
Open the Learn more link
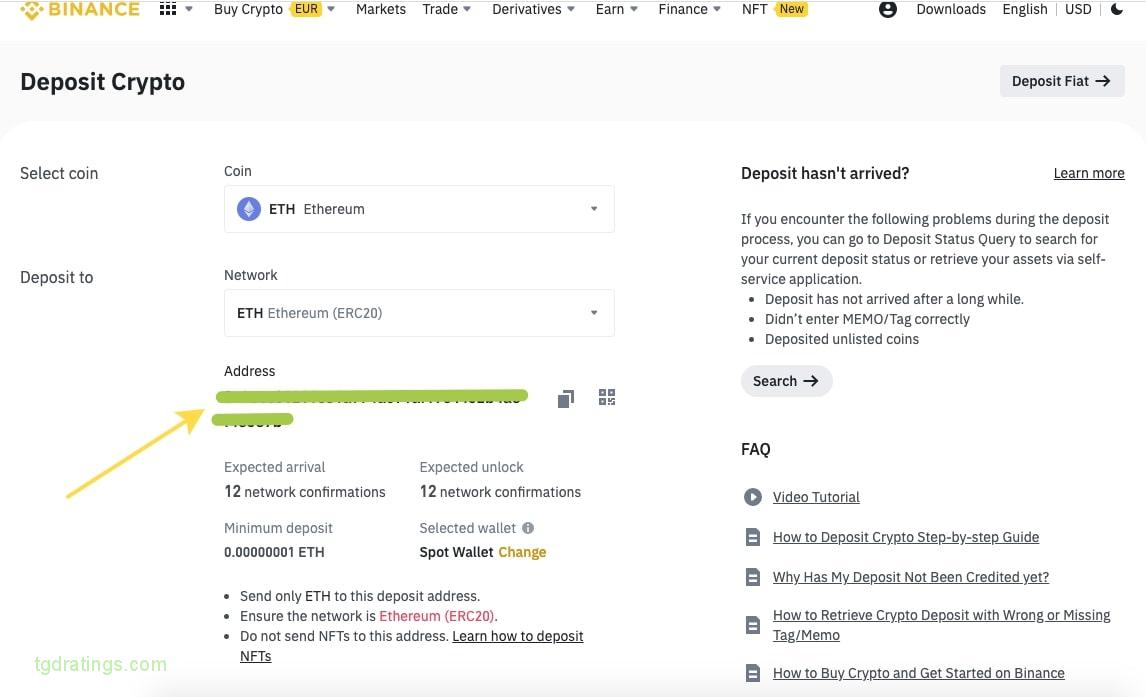pos(1089,173)
